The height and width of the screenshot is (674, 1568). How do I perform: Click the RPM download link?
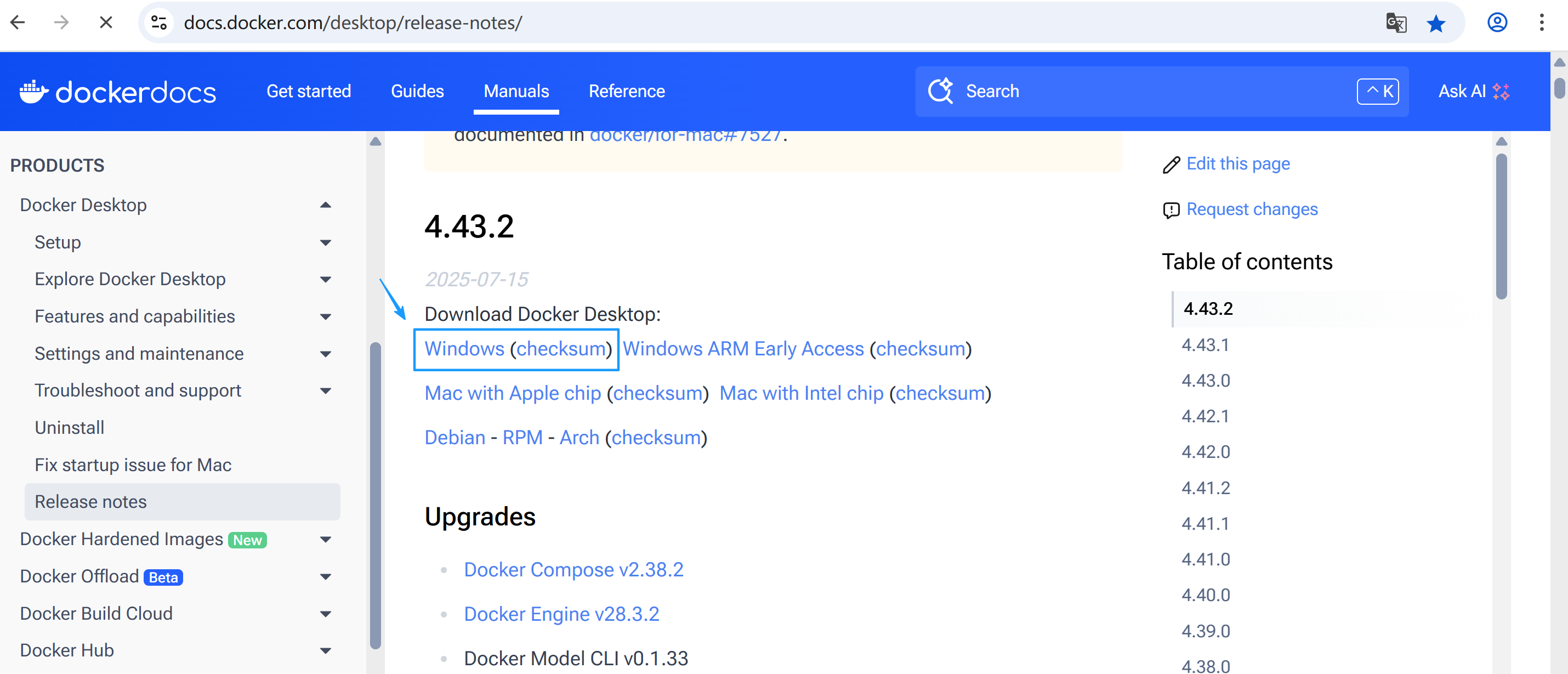click(522, 438)
